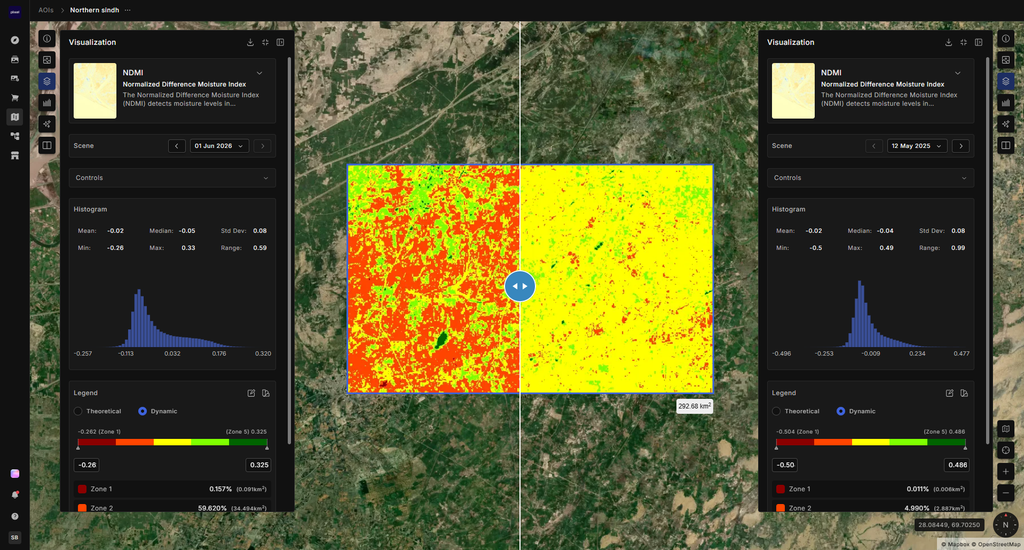Image resolution: width=1024 pixels, height=550 pixels.
Task: Select Theoretical radio in right Legend
Action: (776, 412)
